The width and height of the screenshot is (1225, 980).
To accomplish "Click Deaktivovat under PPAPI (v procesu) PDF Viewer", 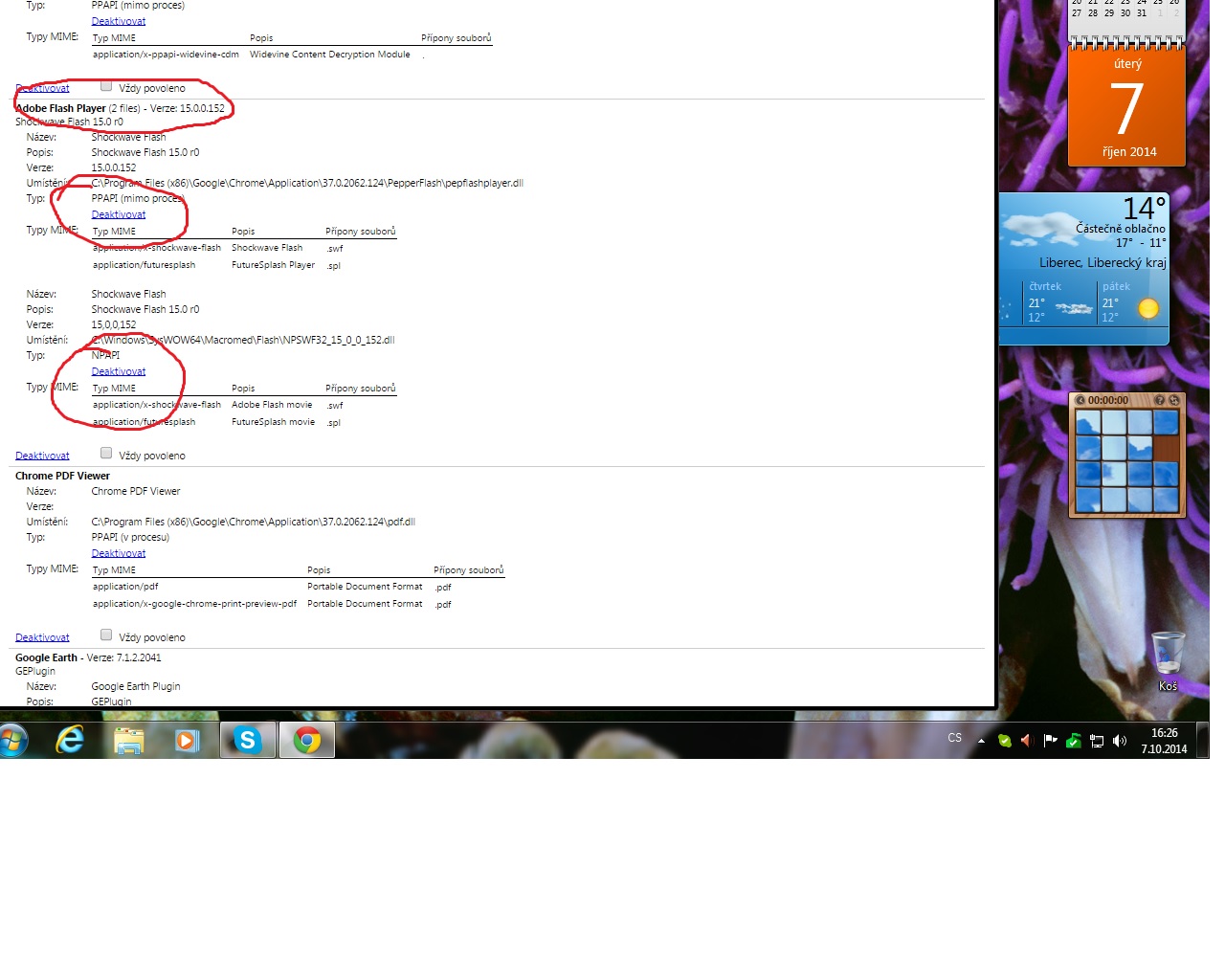I will coord(119,553).
